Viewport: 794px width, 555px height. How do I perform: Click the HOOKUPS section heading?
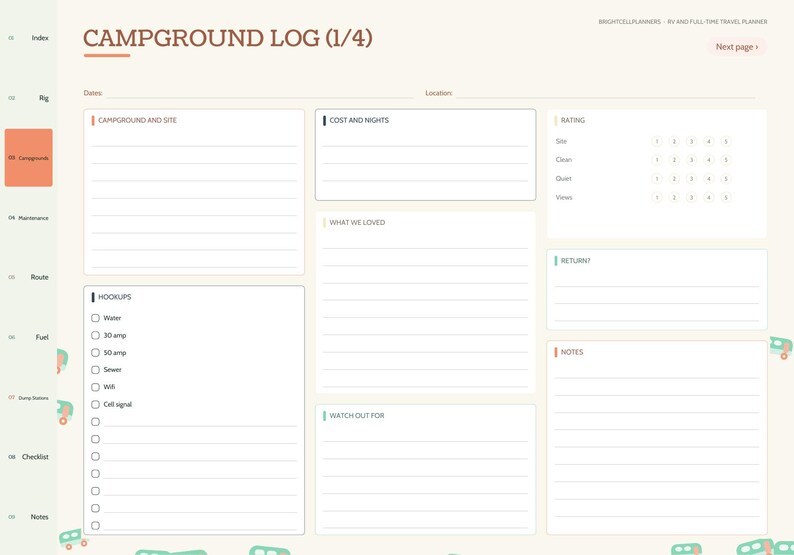(114, 297)
